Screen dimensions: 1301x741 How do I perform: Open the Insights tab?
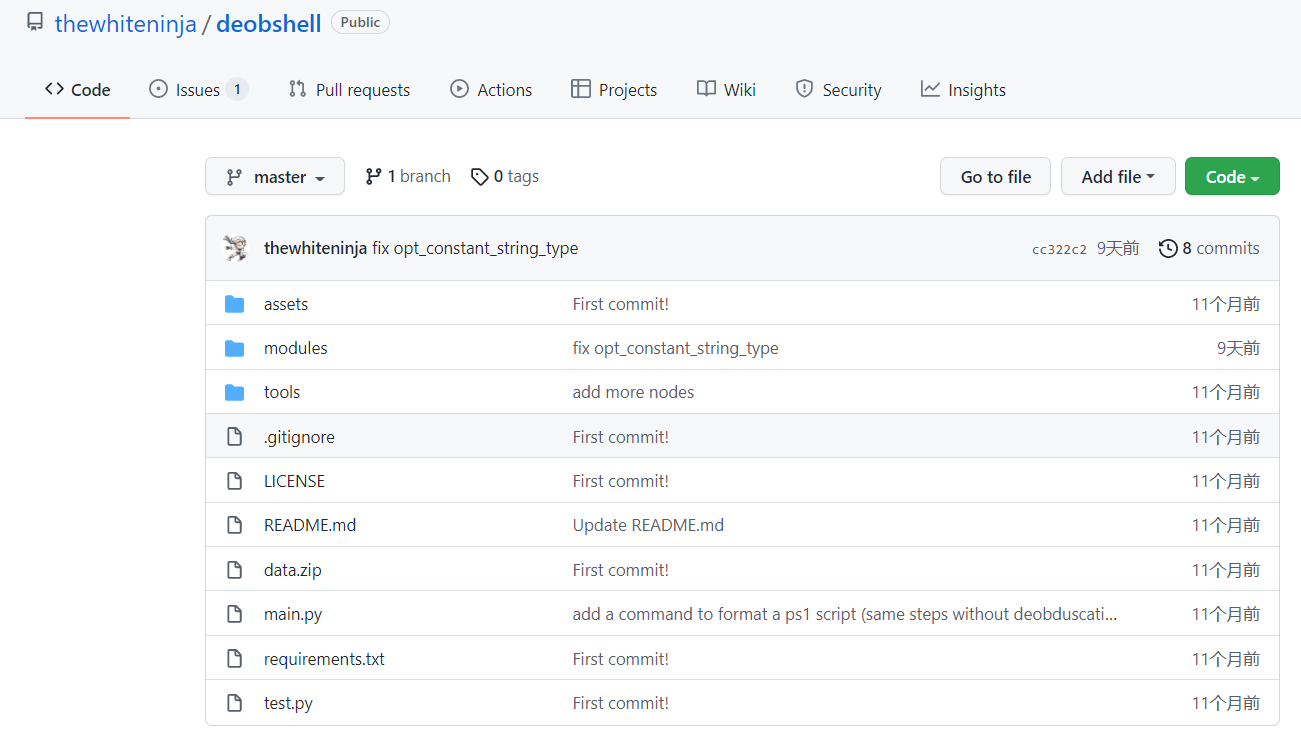tap(963, 90)
